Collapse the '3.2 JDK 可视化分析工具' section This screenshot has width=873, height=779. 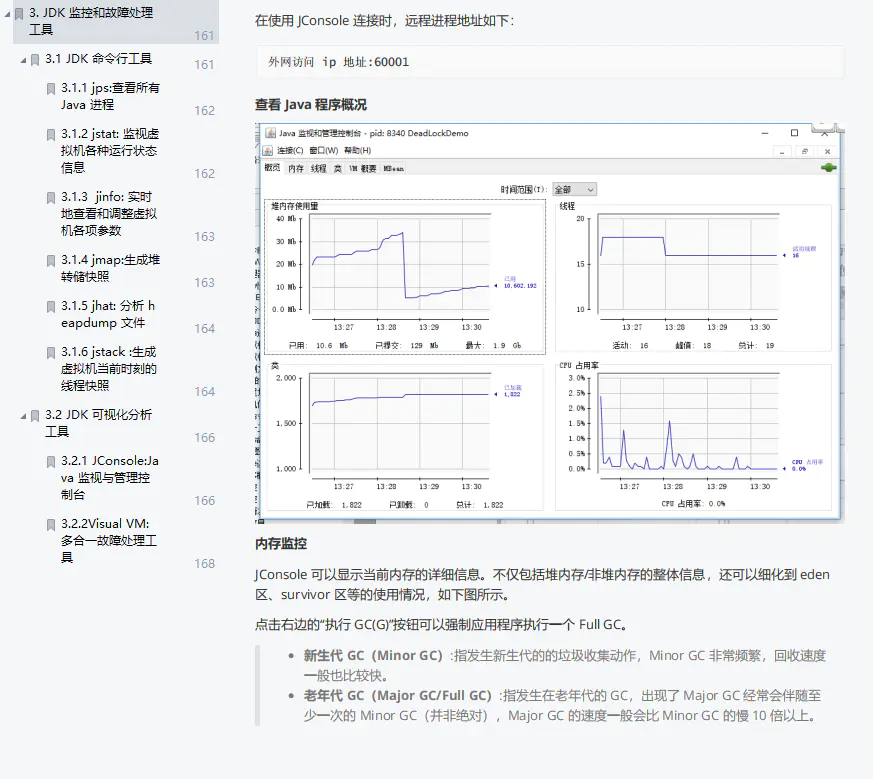[x=23, y=416]
